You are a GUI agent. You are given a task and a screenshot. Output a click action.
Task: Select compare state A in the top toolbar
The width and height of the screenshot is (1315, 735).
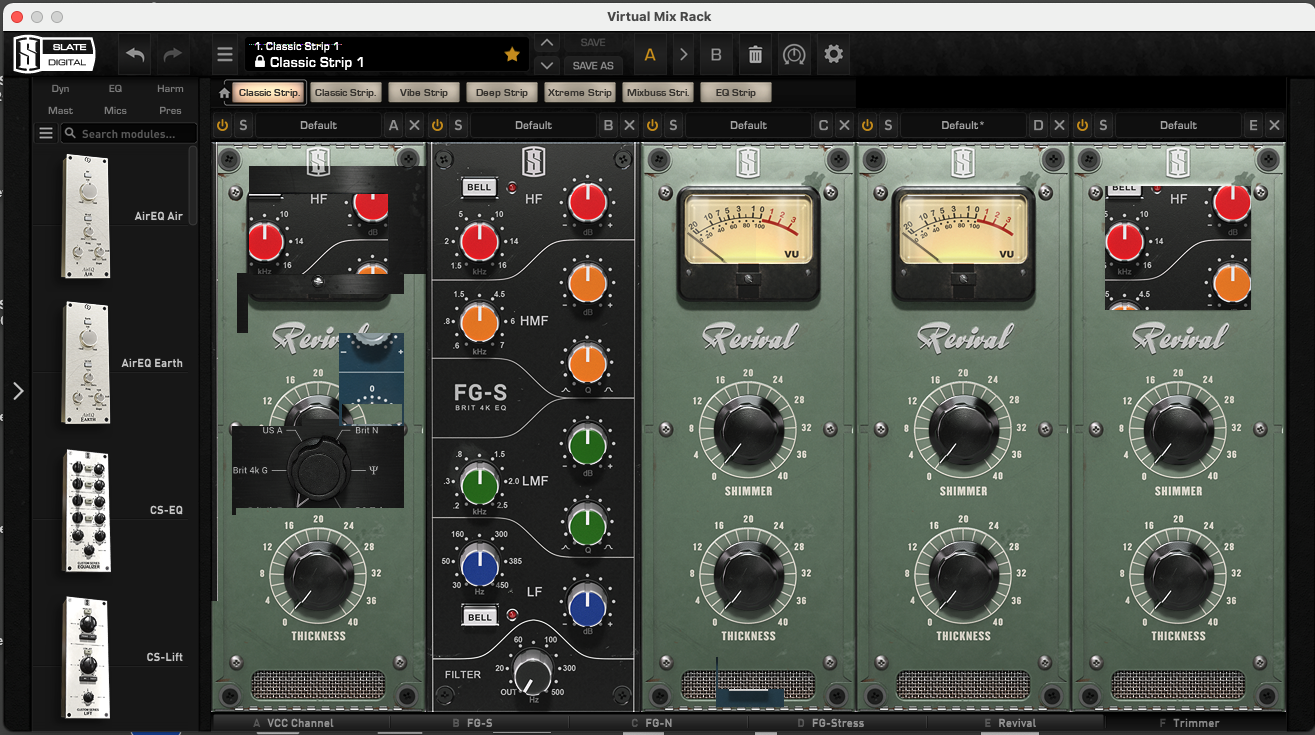coord(650,55)
